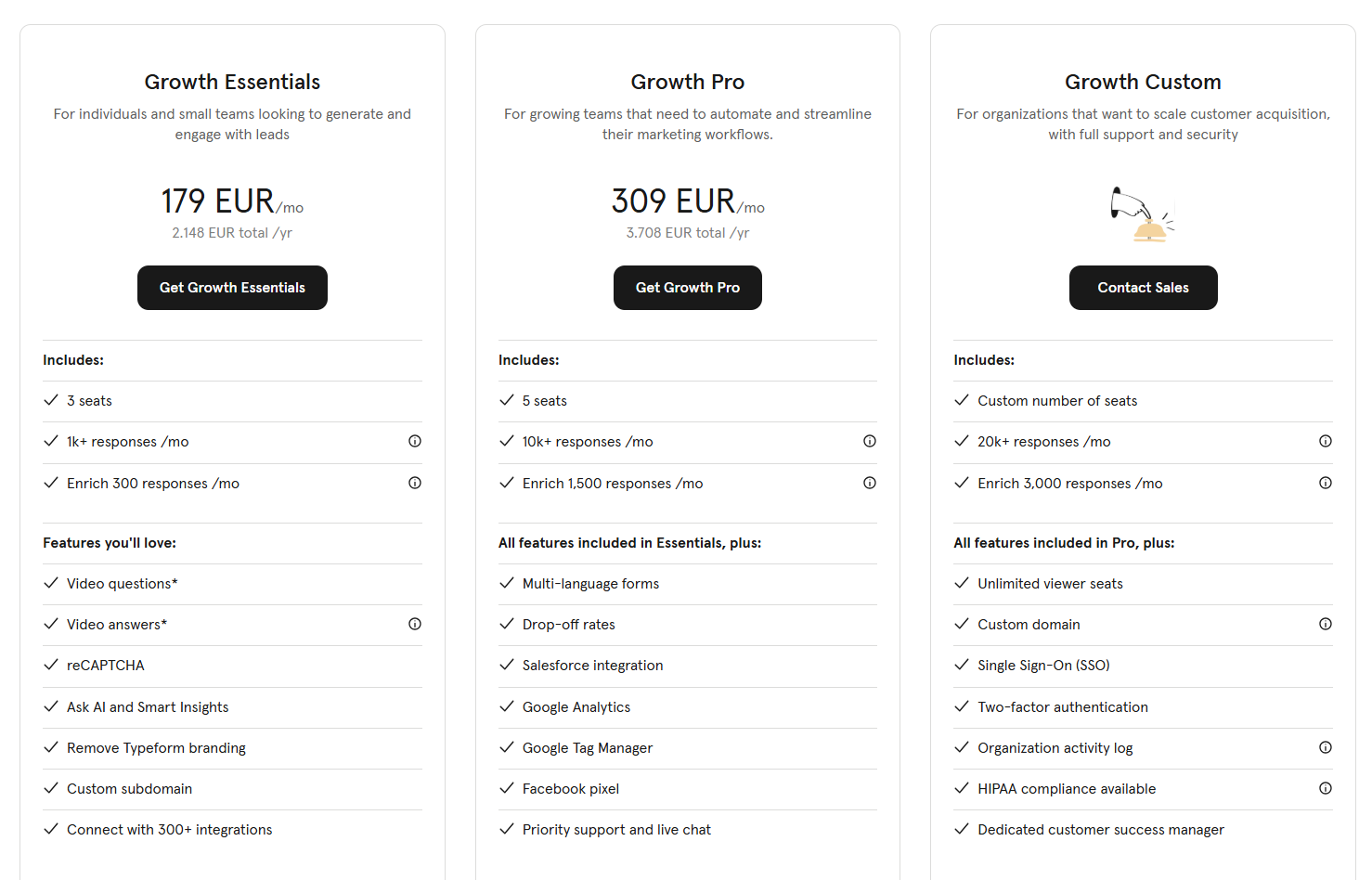The width and height of the screenshot is (1372, 880).
Task: Open info icon for Enrich 300 responses
Action: click(415, 483)
